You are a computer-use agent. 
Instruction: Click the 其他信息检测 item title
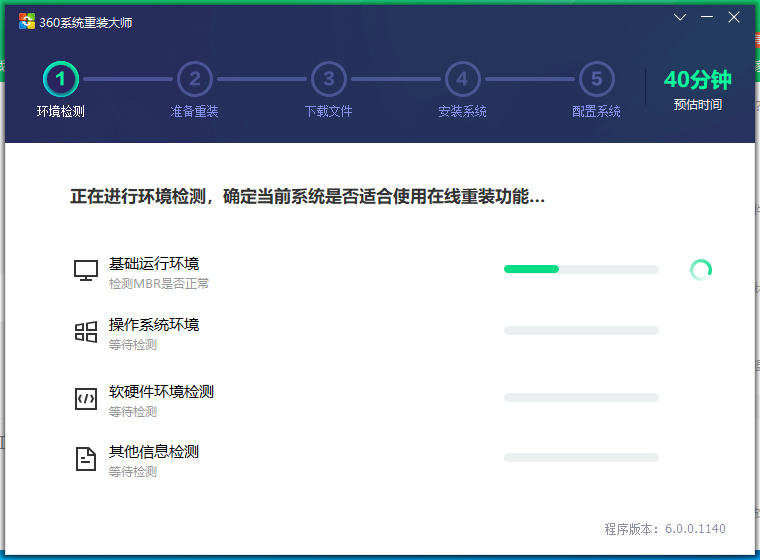tap(154, 452)
